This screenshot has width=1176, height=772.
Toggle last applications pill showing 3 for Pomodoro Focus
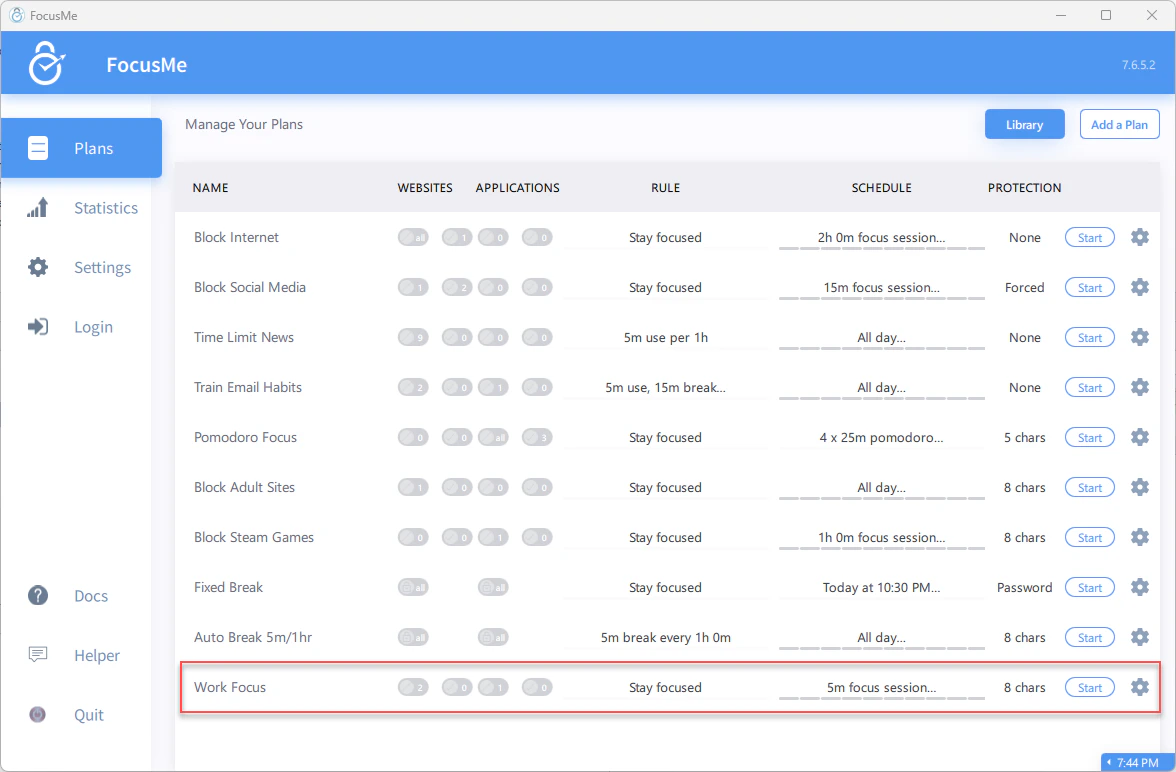tap(537, 437)
